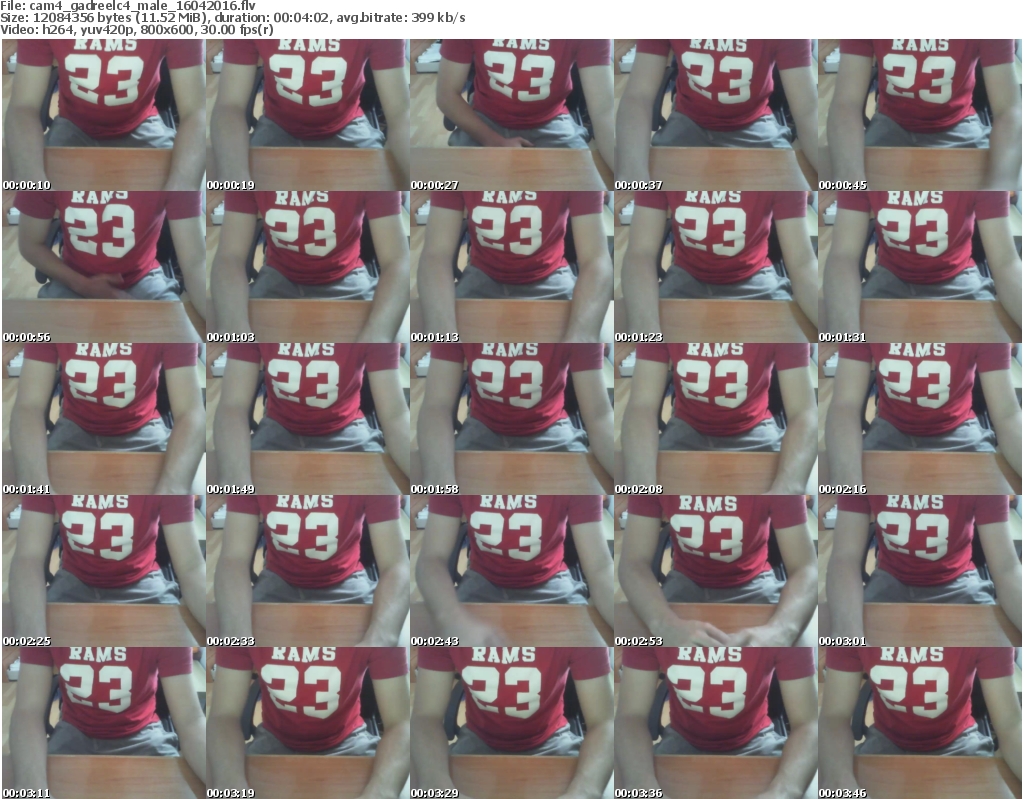Pick the 00:02:16 video frame
The height and width of the screenshot is (799, 1024).
pos(920,419)
